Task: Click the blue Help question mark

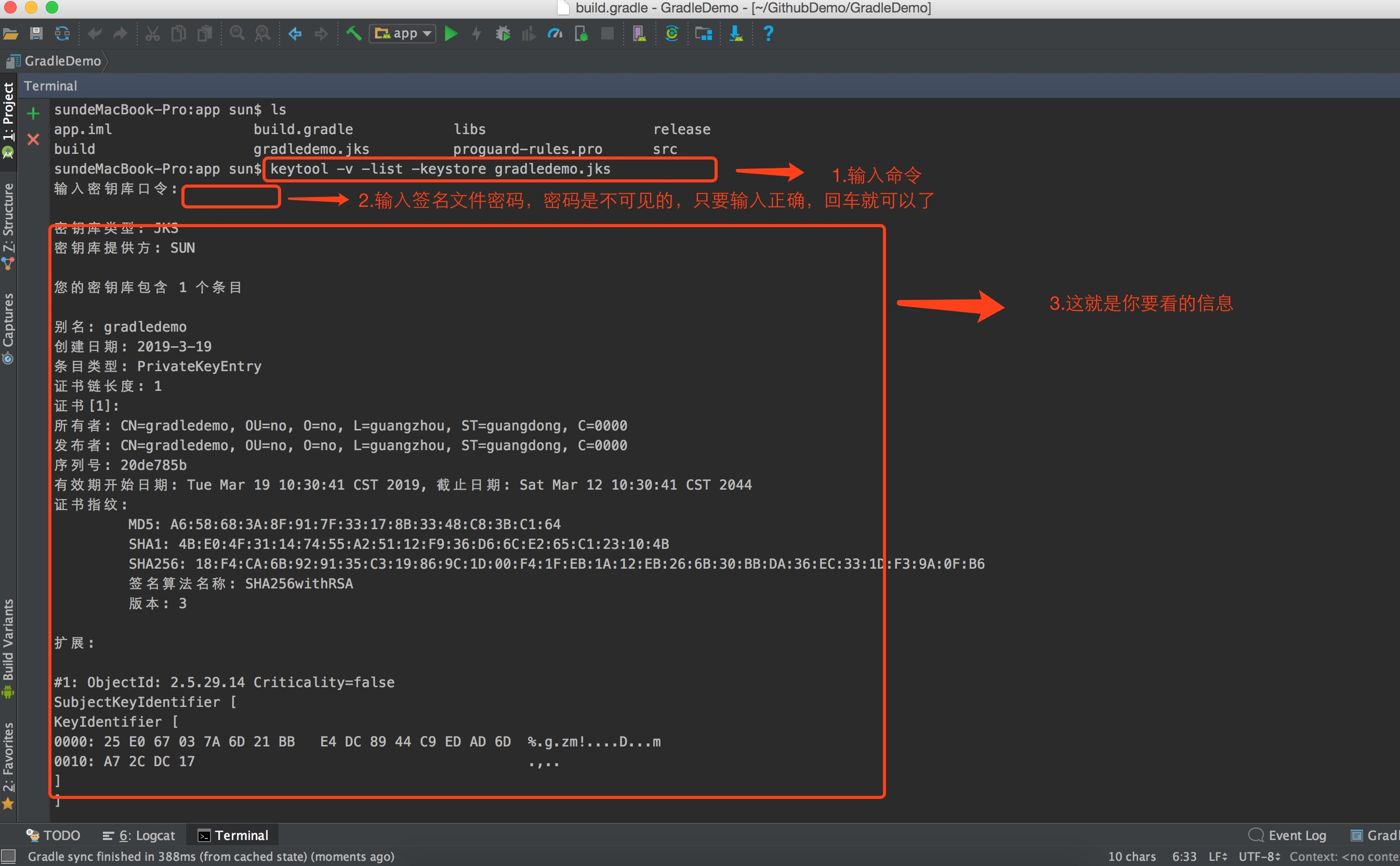Action: [x=769, y=34]
